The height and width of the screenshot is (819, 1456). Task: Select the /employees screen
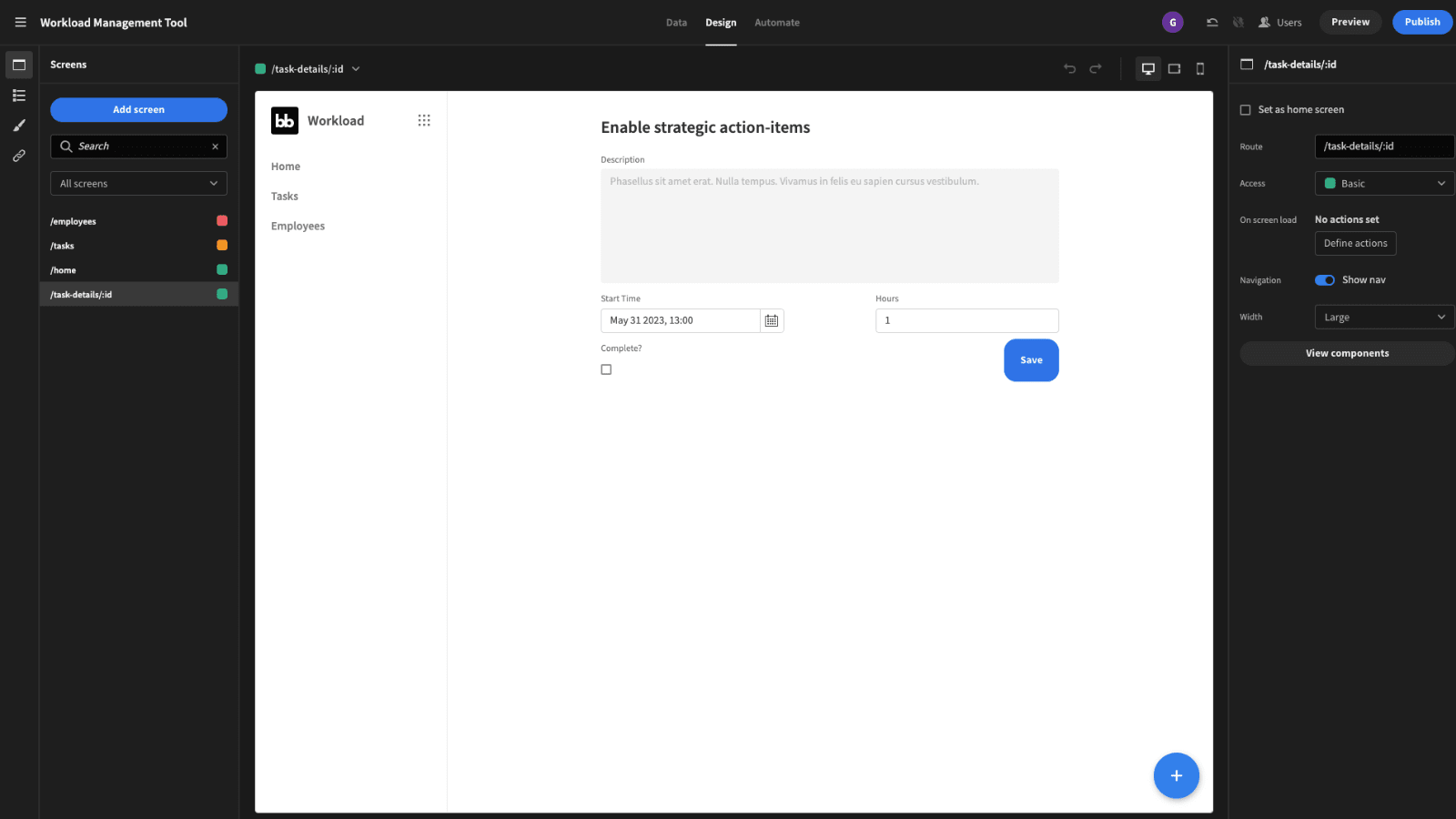138,221
